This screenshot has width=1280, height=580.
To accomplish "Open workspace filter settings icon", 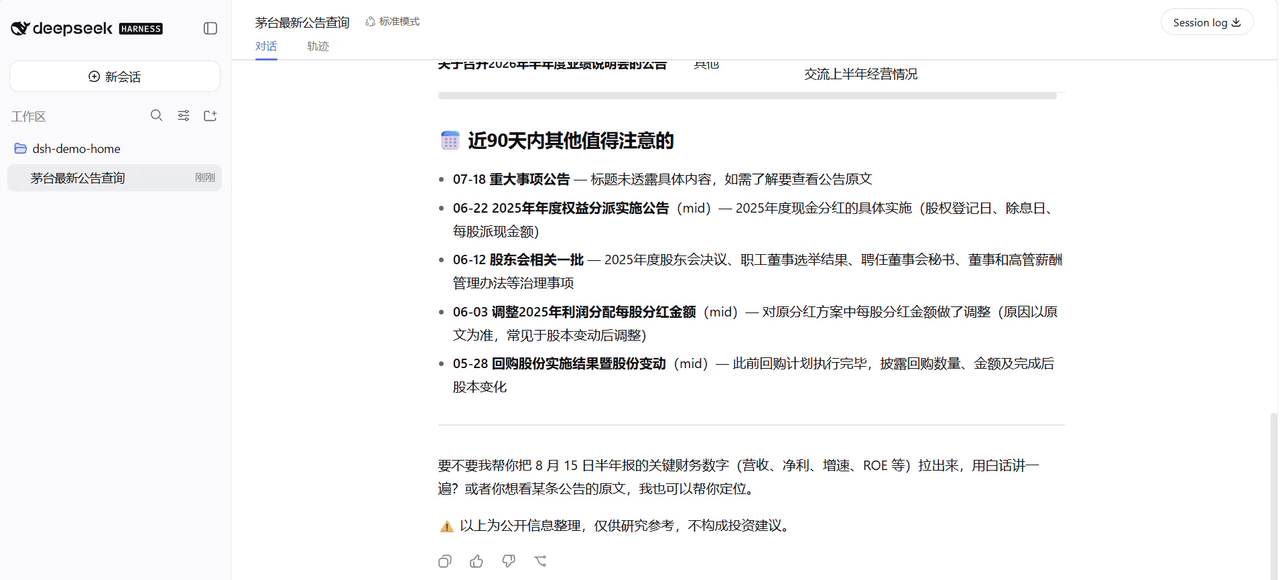I will pos(184,116).
